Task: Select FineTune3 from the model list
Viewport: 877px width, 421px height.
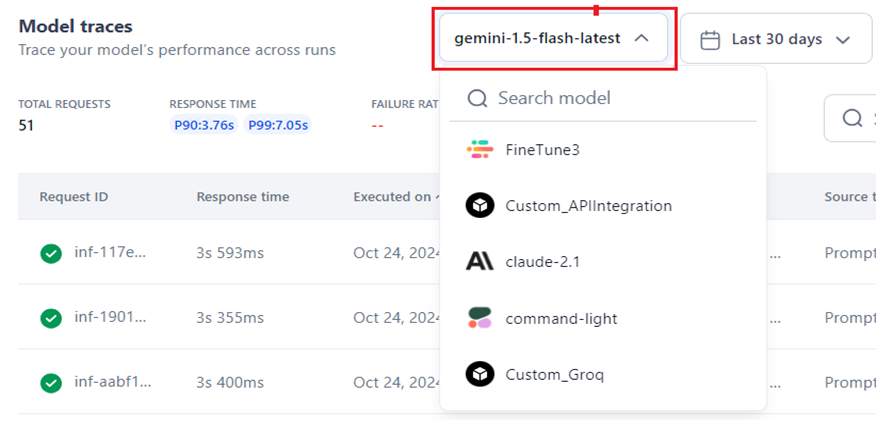Action: [603, 150]
